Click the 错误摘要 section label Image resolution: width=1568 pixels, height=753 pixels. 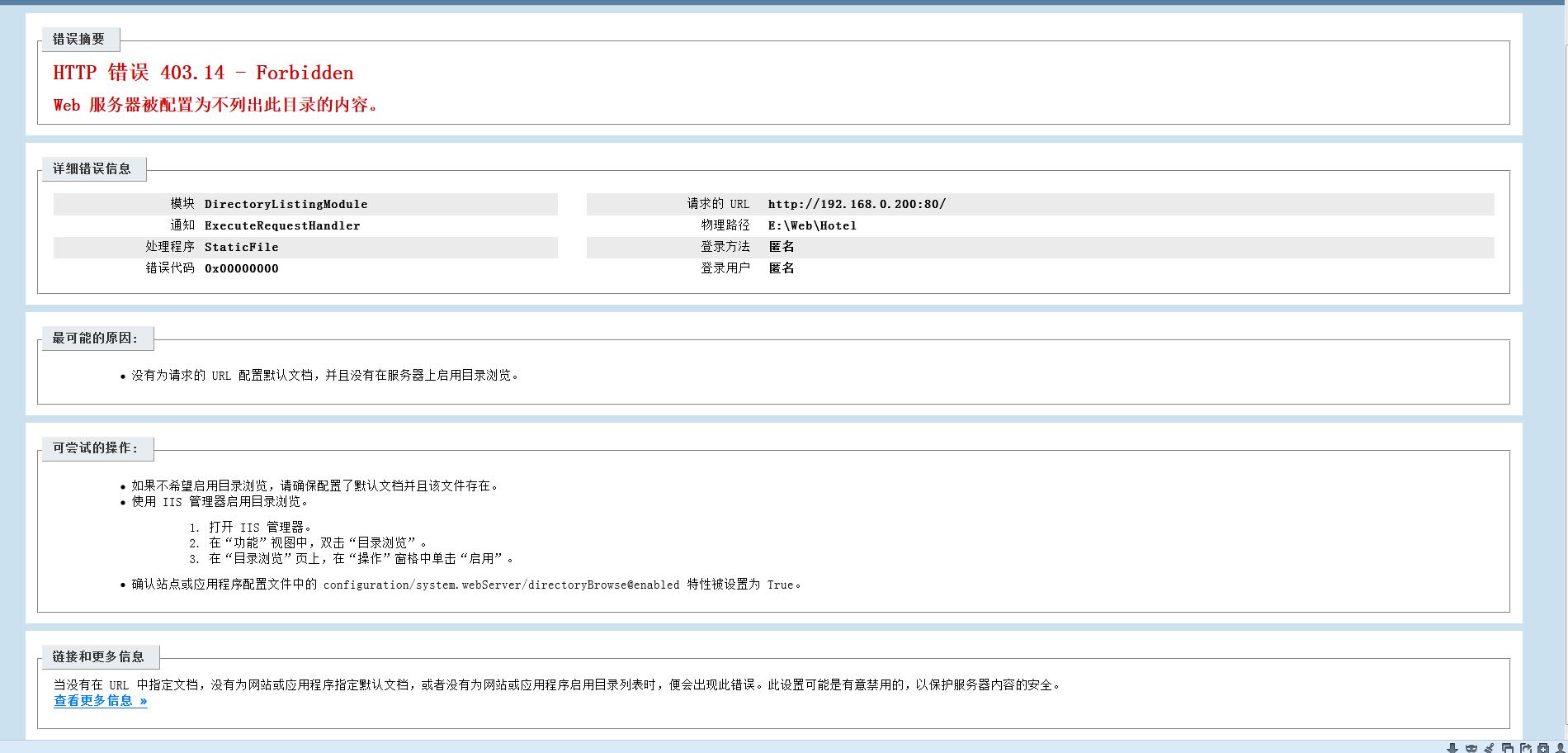point(79,40)
